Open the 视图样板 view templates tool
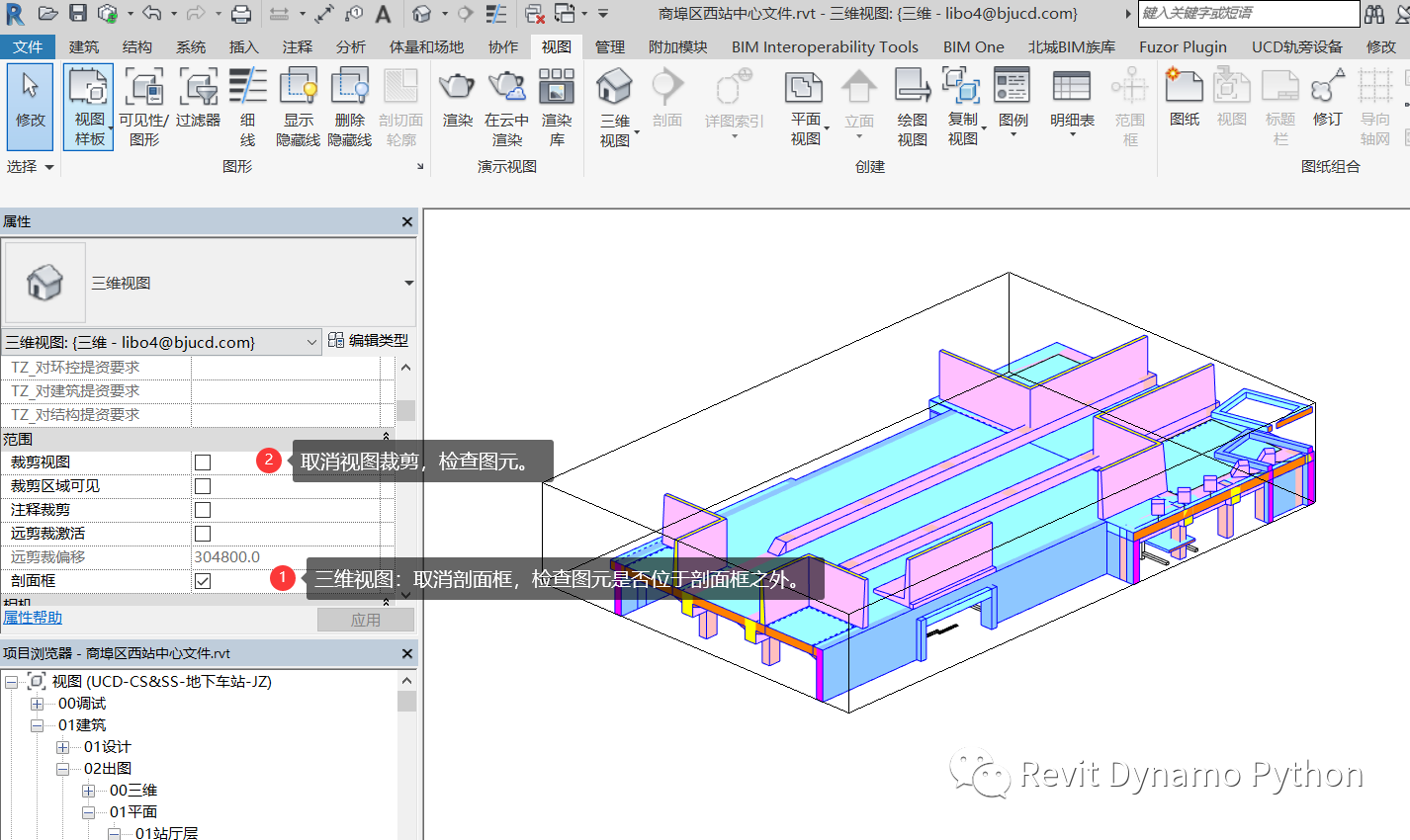This screenshot has width=1410, height=840. (89, 108)
